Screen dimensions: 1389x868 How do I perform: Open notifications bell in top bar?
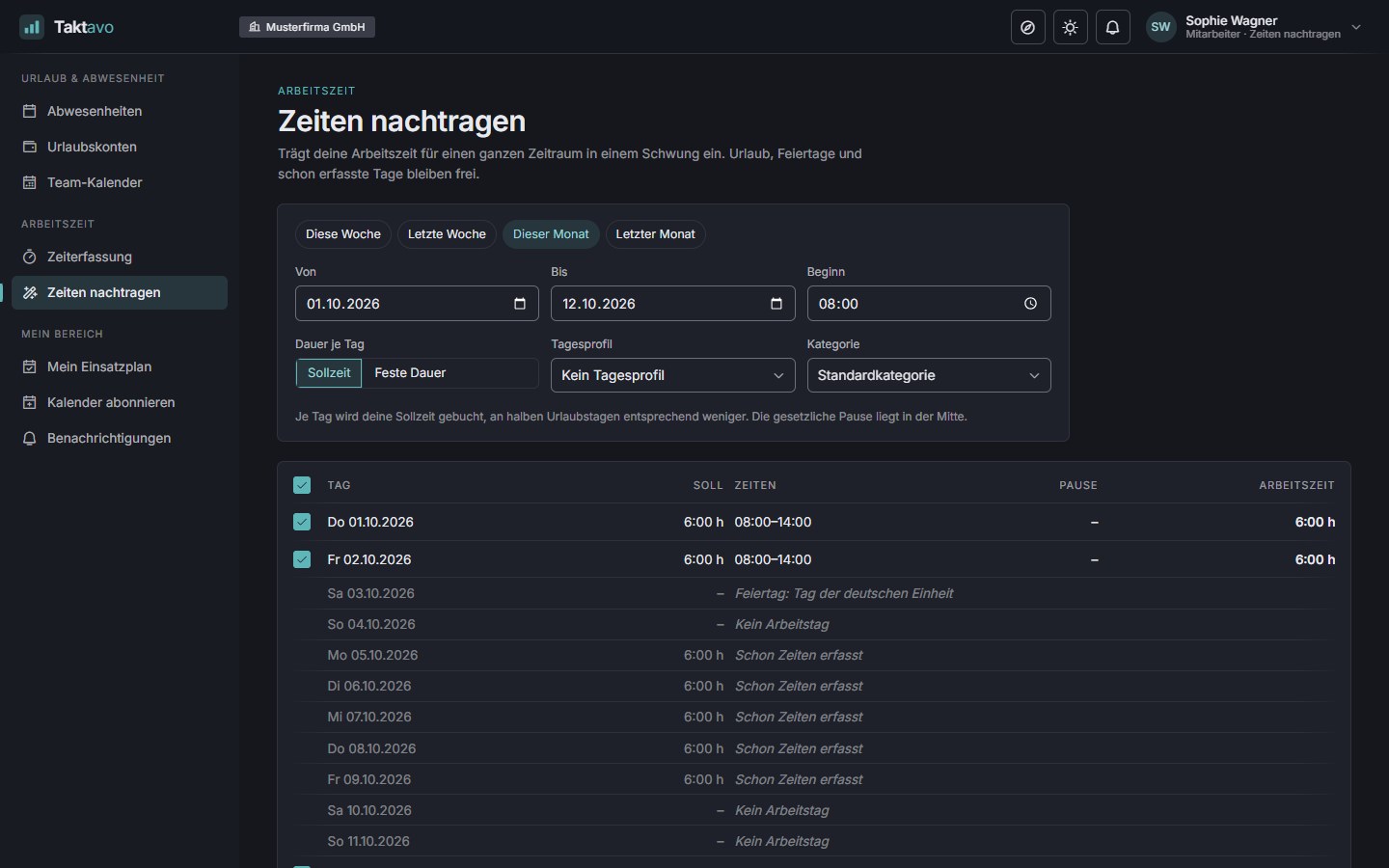click(1113, 27)
